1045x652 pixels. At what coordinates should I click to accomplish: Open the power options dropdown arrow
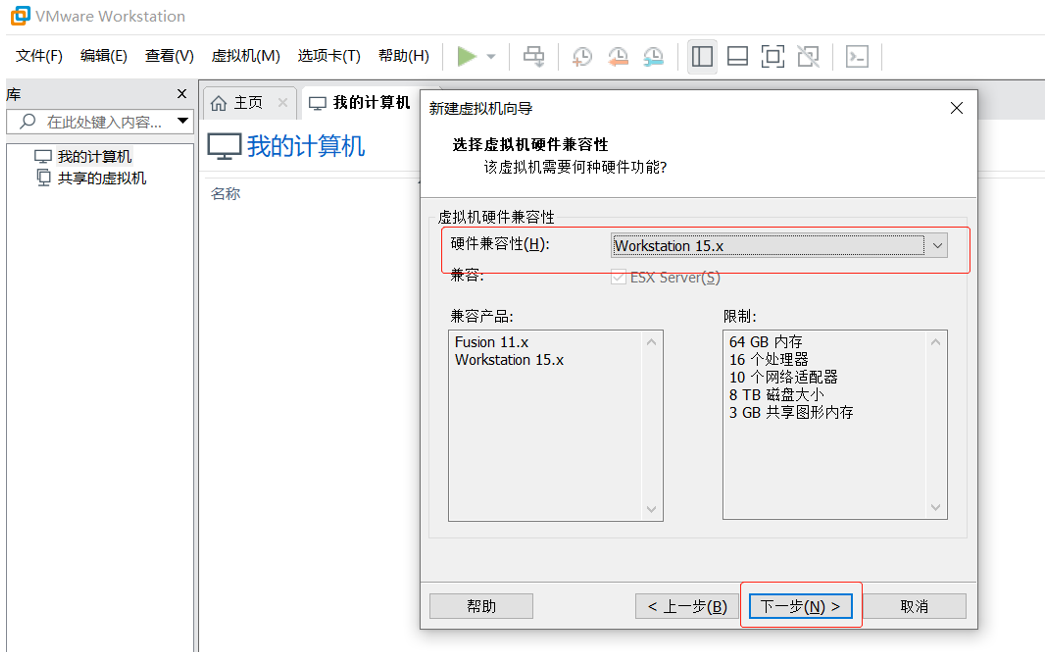[491, 57]
